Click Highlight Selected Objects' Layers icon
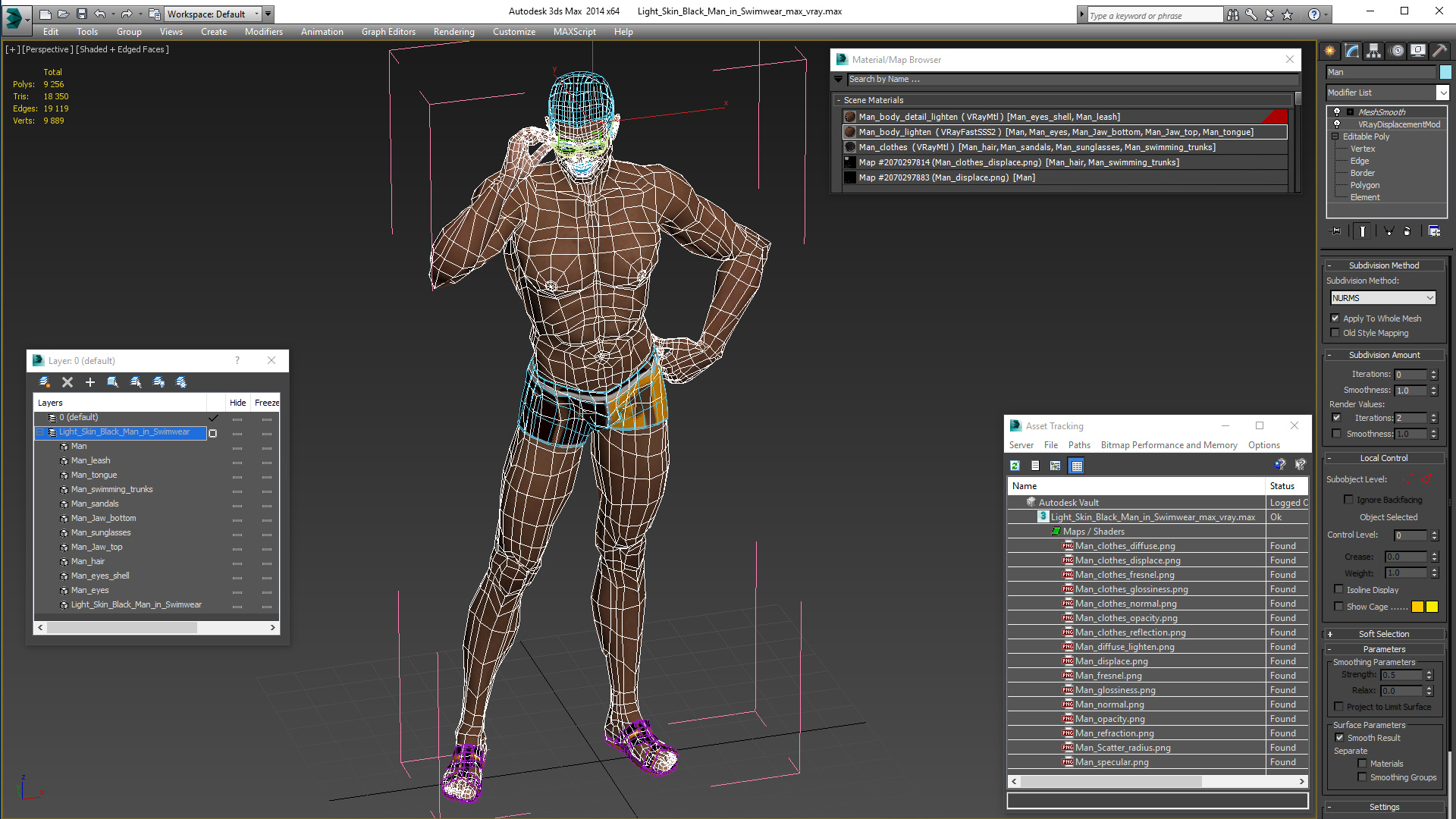Image resolution: width=1456 pixels, height=819 pixels. click(x=136, y=382)
